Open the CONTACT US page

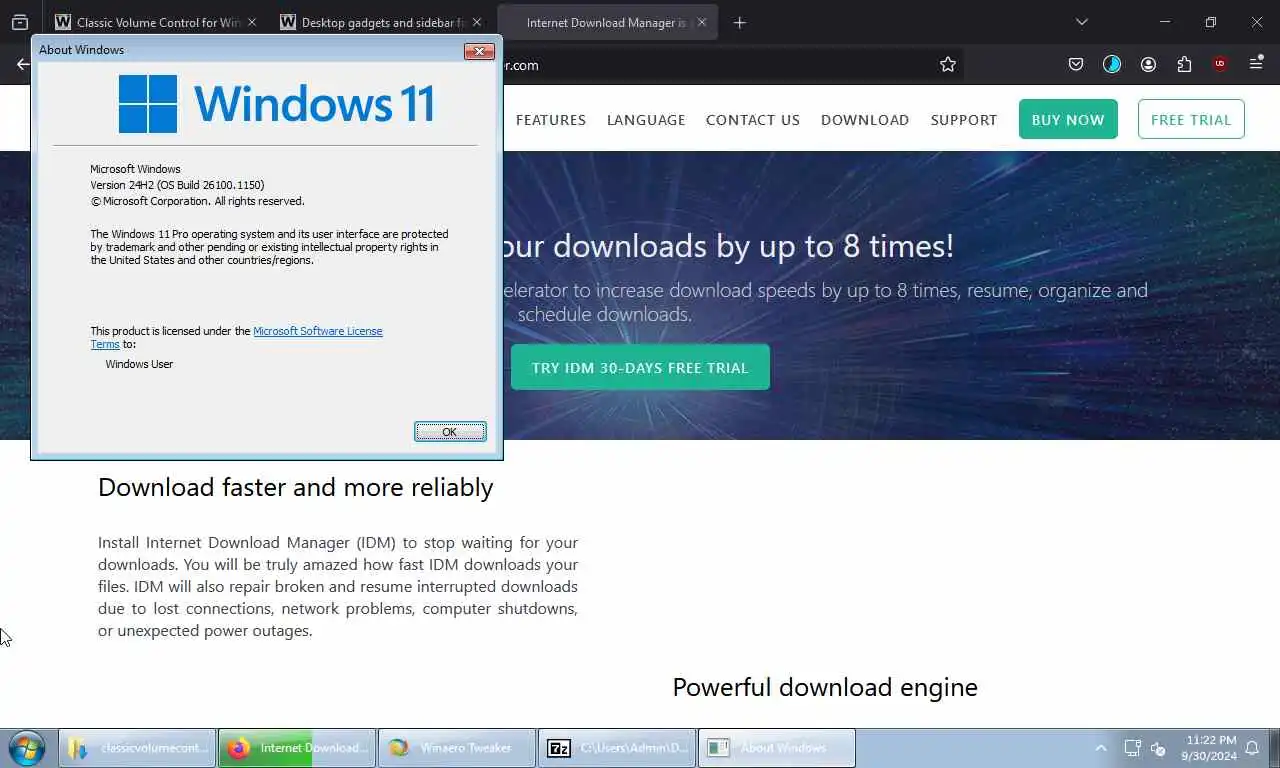753,120
